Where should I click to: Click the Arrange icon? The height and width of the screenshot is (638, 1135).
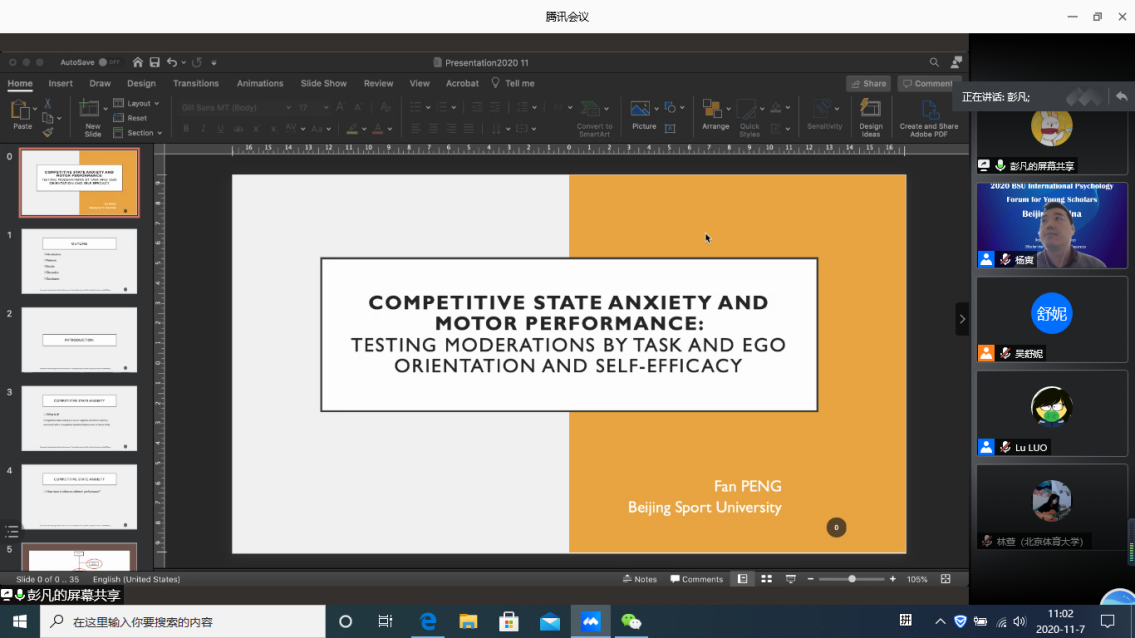[712, 109]
